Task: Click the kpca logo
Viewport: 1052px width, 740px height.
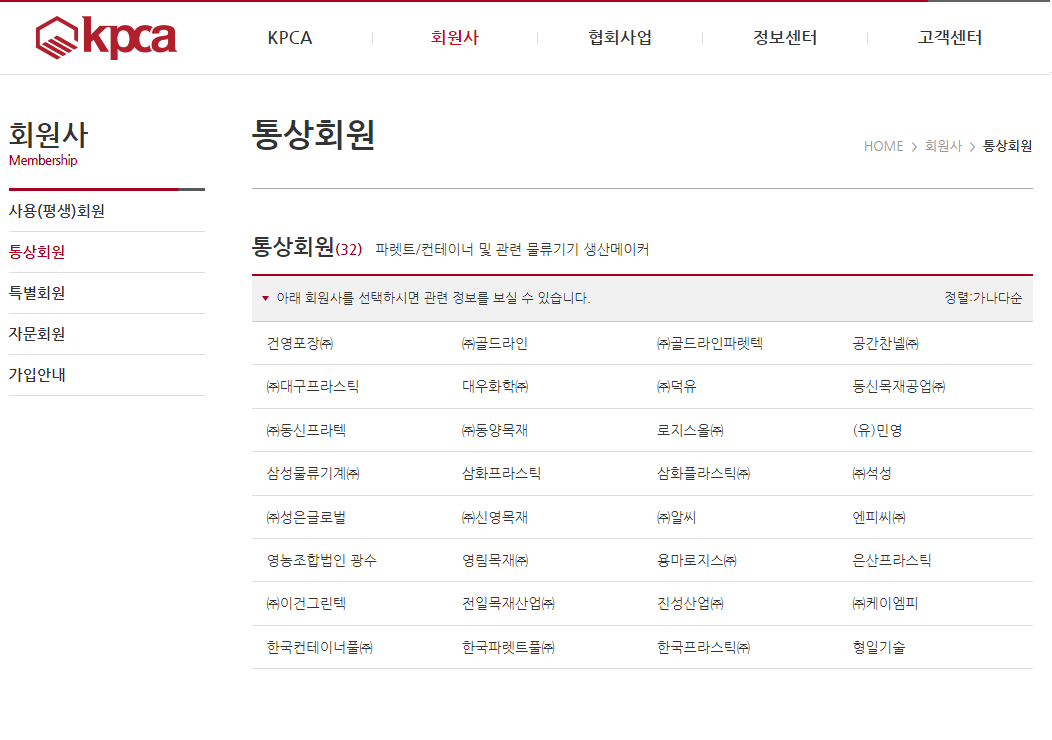Action: click(106, 38)
